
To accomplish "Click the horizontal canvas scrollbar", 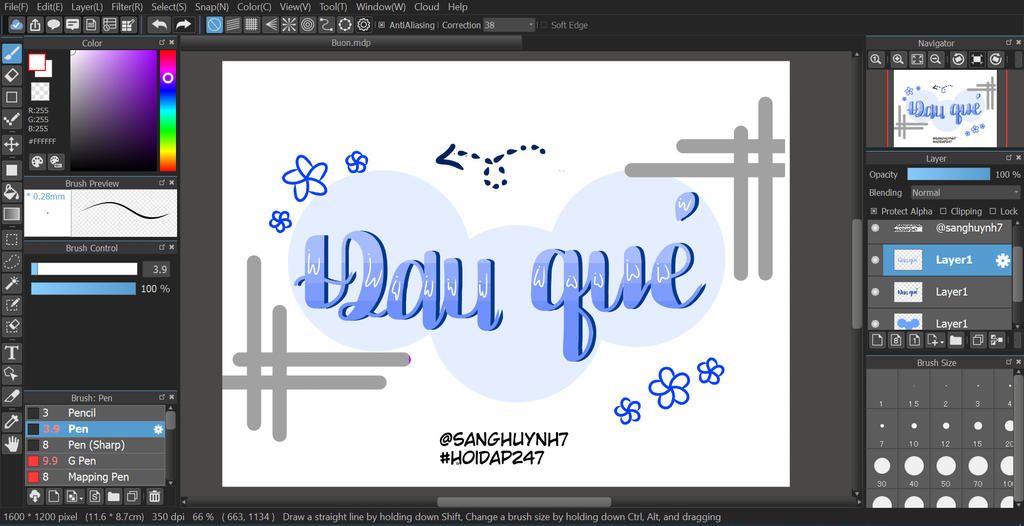I will point(524,502).
